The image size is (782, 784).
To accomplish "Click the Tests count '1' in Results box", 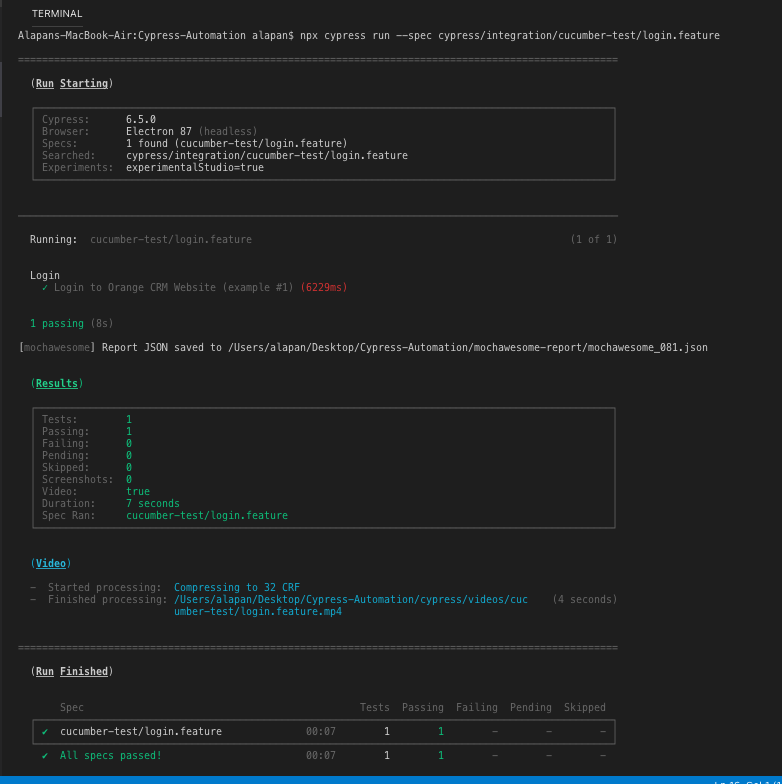I will pos(128,420).
